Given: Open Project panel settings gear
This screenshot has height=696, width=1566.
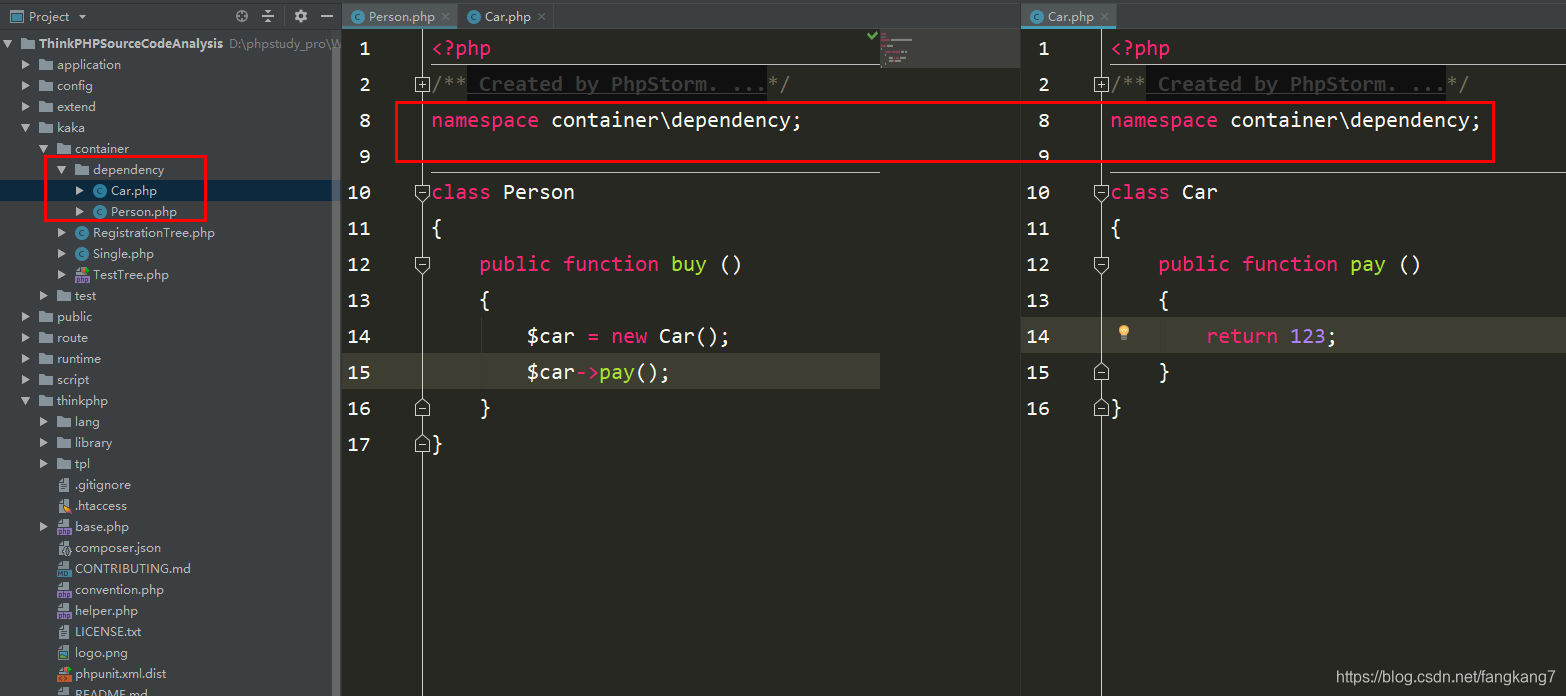Looking at the screenshot, I should pos(301,16).
